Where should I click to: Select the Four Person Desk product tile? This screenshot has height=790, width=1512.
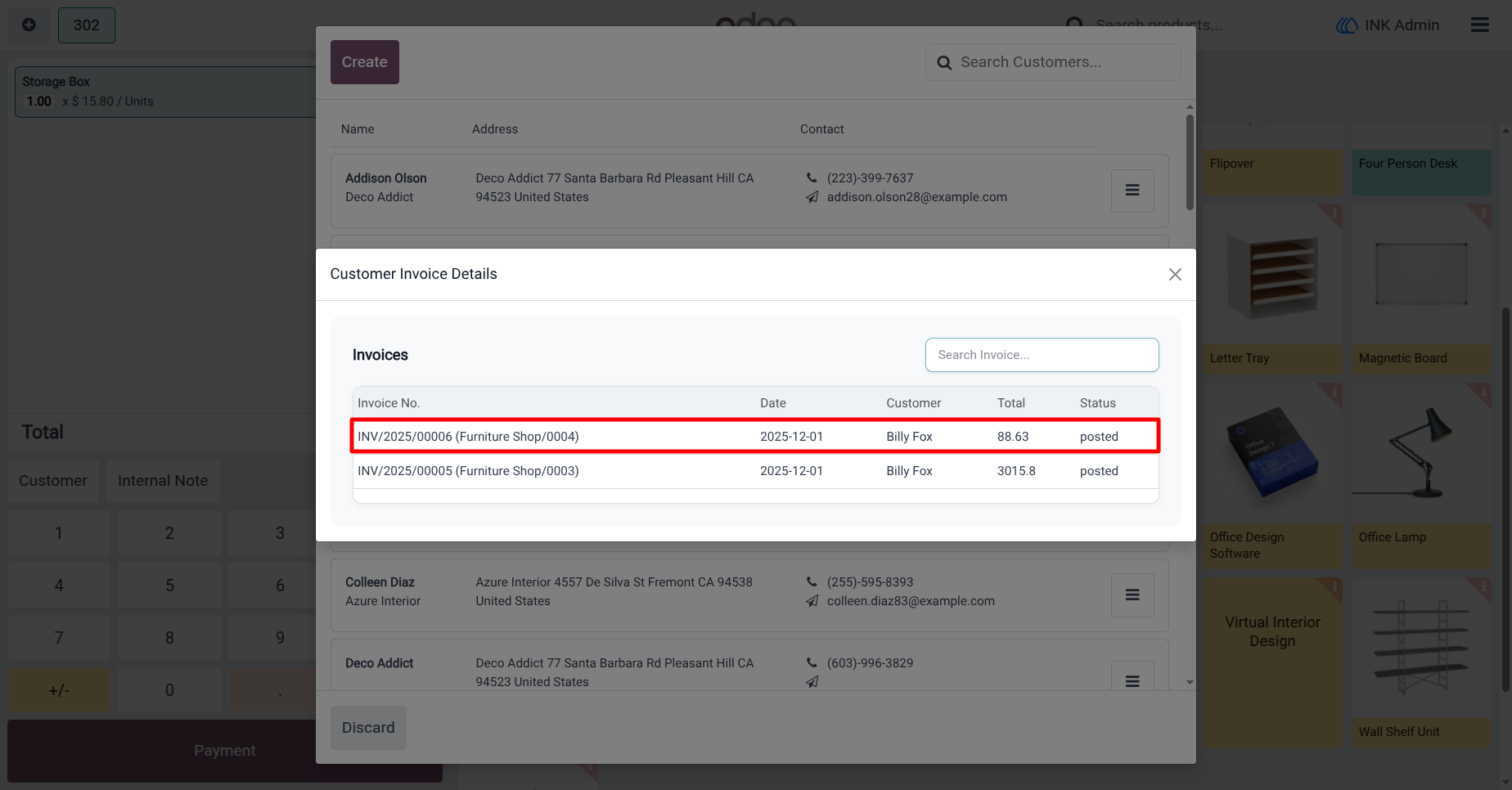tap(1421, 160)
